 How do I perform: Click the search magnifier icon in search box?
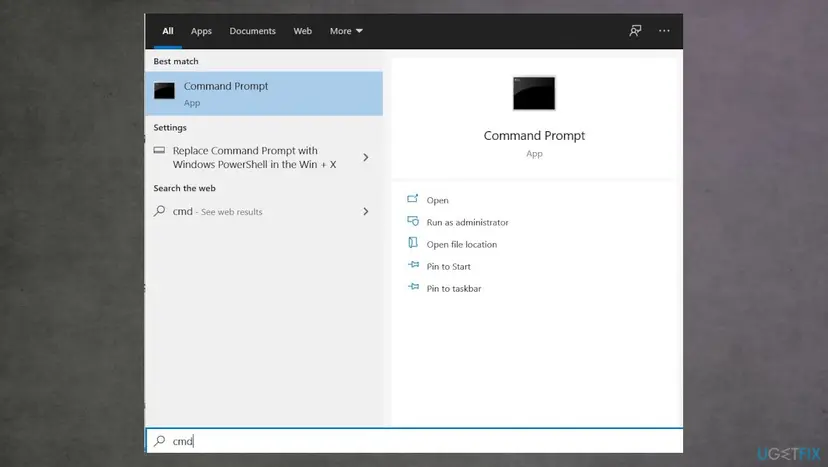(159, 441)
